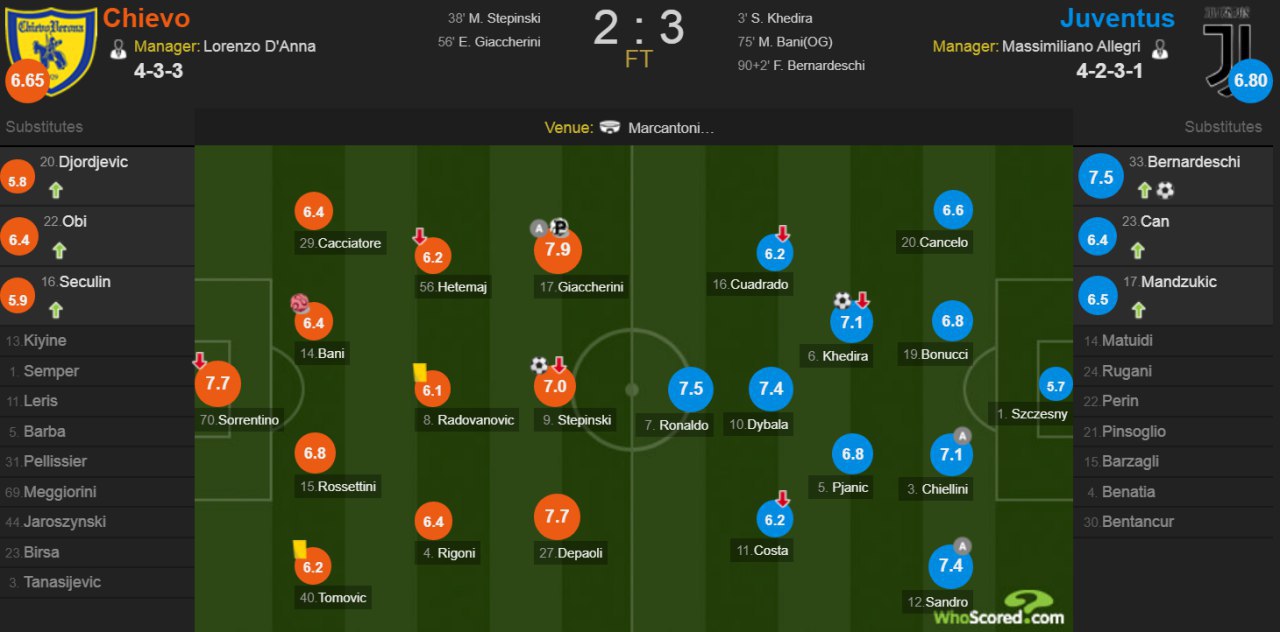Click the manager icon beside Lorenzo D'Anna
Image resolution: width=1280 pixels, height=632 pixels.
pyautogui.click(x=118, y=47)
